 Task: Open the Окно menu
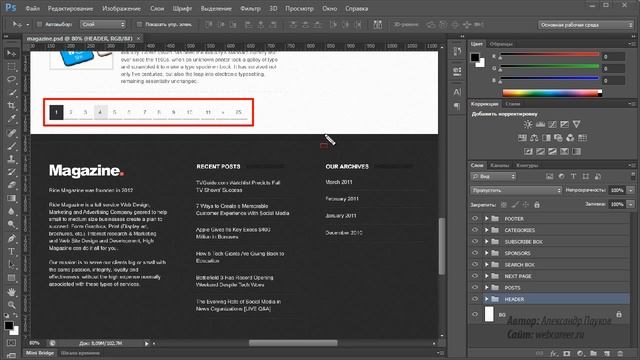329,8
